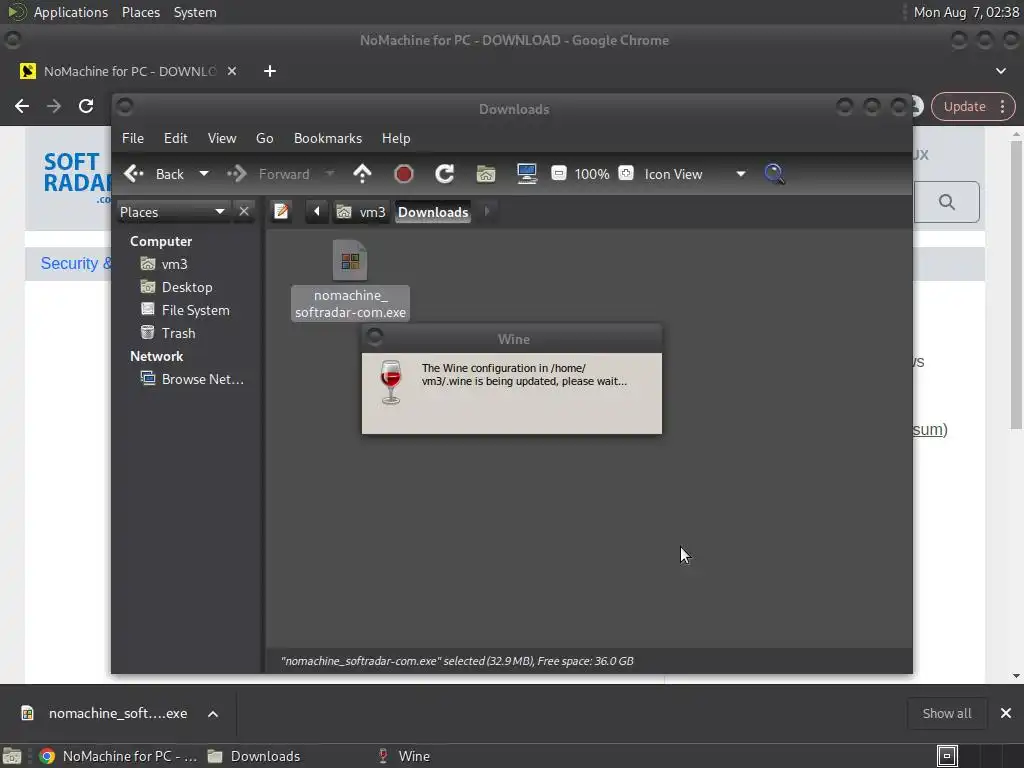
Task: Reload the Downloads folder view
Action: coord(445,174)
